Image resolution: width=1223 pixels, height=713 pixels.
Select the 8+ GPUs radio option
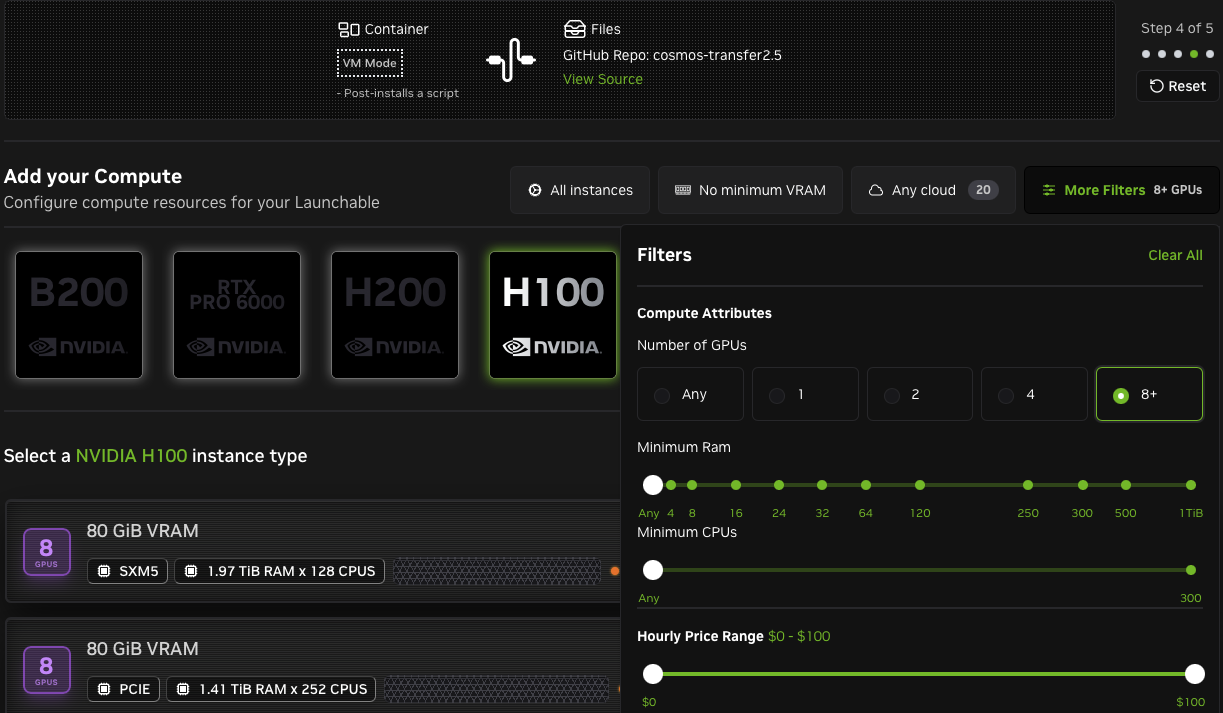click(1149, 394)
